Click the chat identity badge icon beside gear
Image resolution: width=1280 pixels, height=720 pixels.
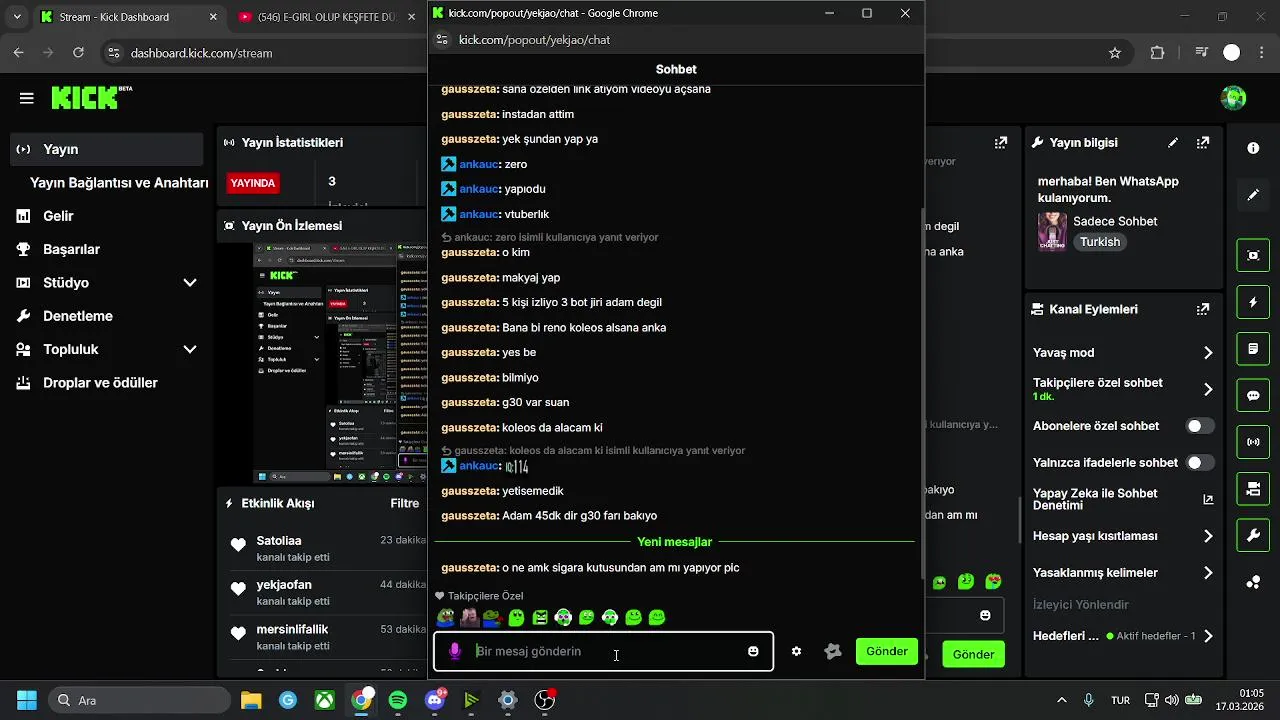[833, 651]
